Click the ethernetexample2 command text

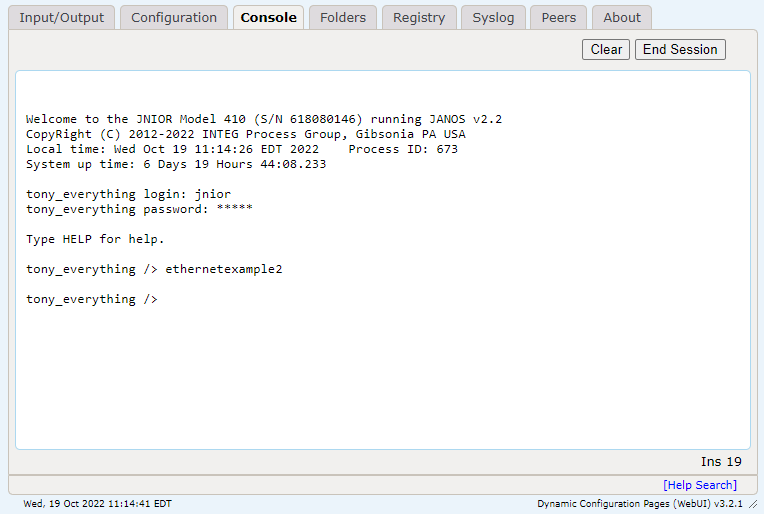(x=224, y=269)
